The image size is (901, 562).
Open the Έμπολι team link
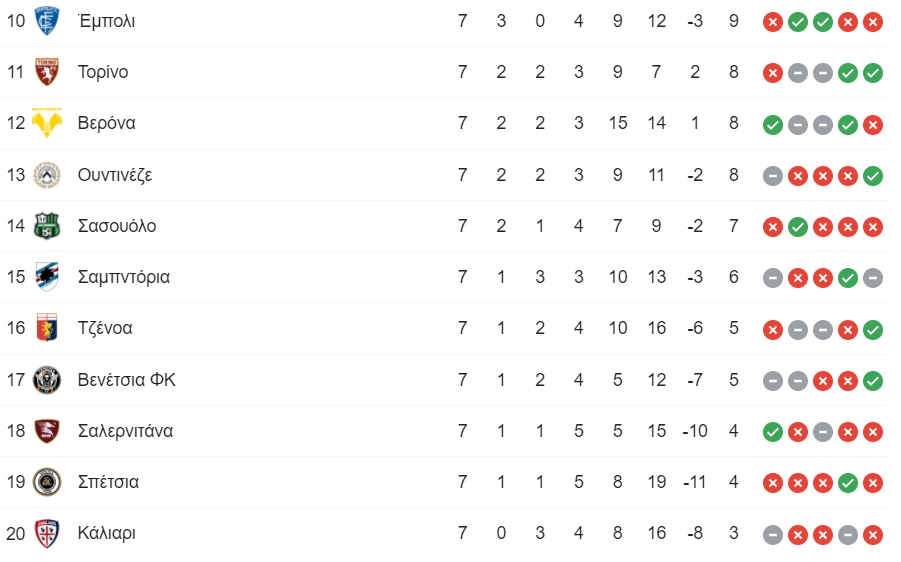(x=106, y=21)
